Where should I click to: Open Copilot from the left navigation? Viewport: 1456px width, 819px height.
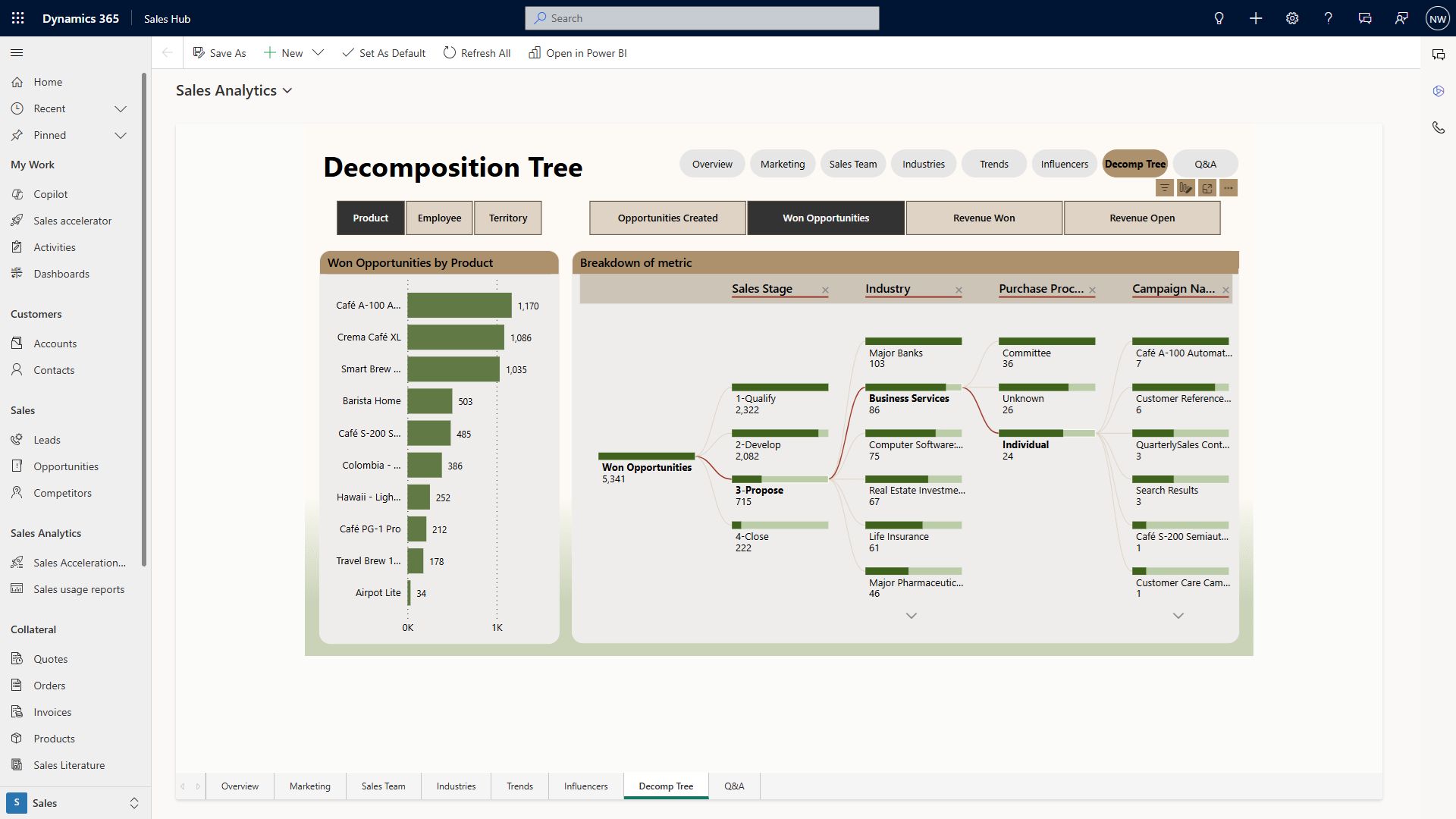50,193
